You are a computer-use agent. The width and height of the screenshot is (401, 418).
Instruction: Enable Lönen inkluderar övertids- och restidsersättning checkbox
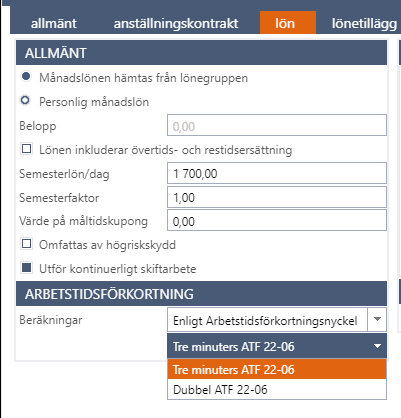pos(27,149)
